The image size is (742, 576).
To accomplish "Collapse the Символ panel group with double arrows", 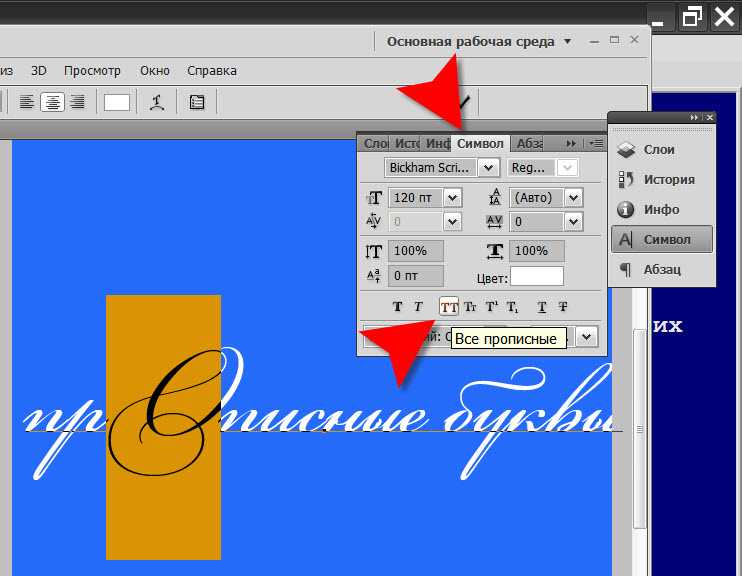I will coord(571,143).
